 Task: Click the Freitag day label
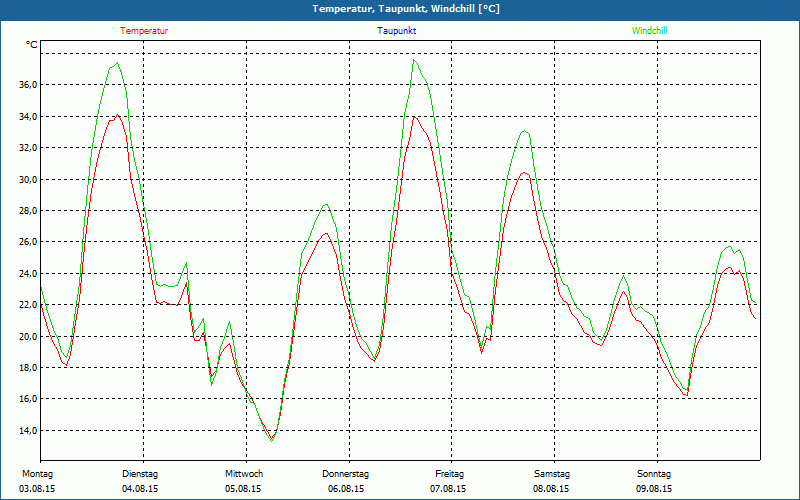click(449, 474)
